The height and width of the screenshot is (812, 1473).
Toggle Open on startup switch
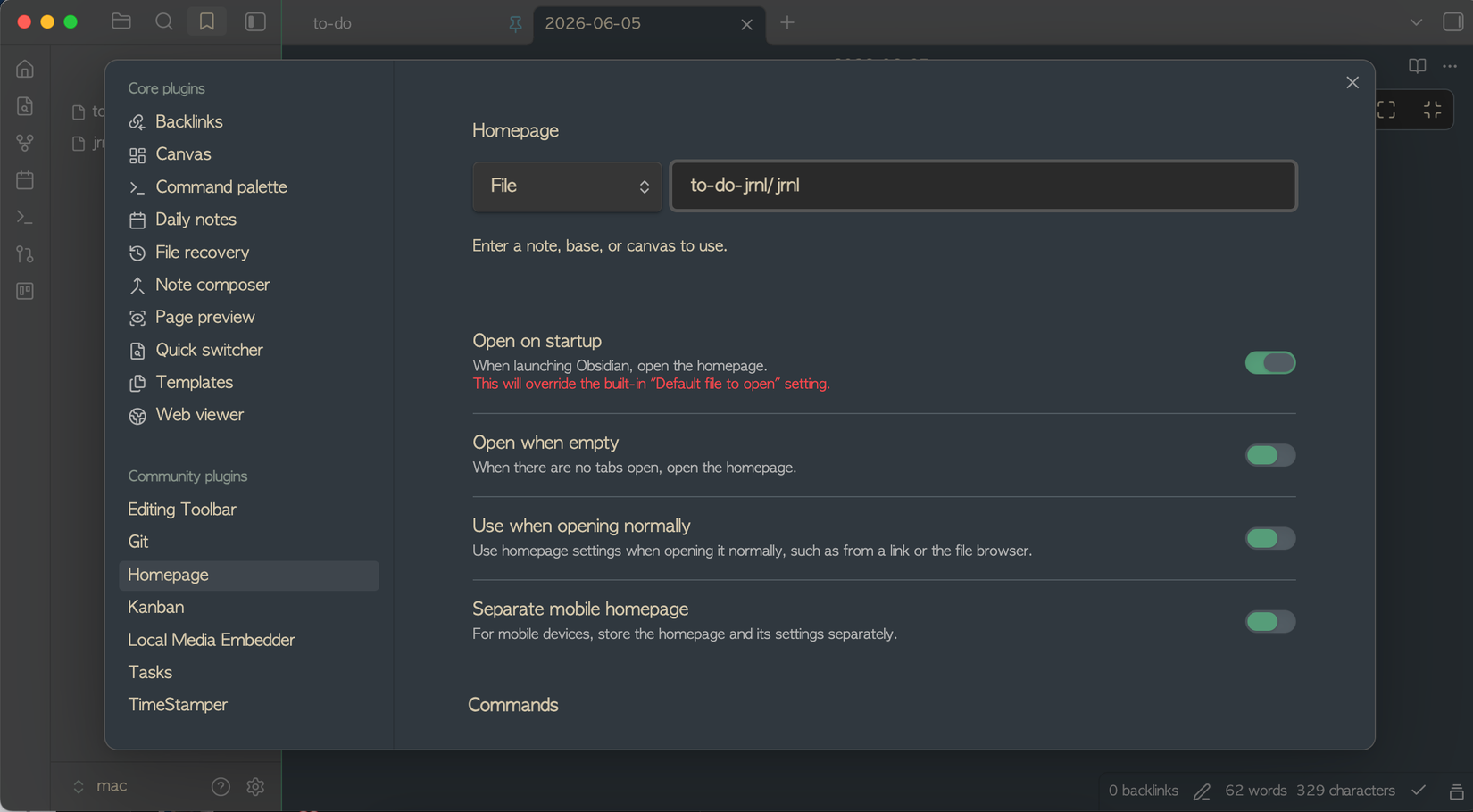click(1270, 363)
